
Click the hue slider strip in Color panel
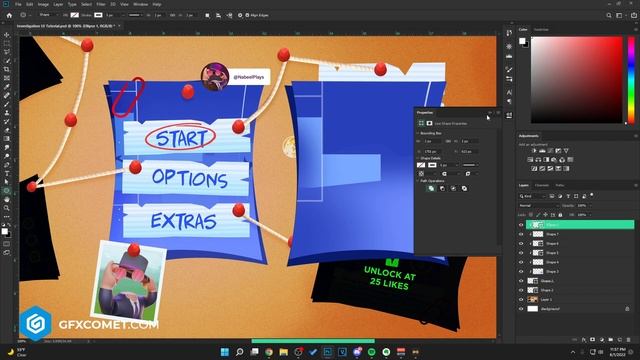click(631, 80)
